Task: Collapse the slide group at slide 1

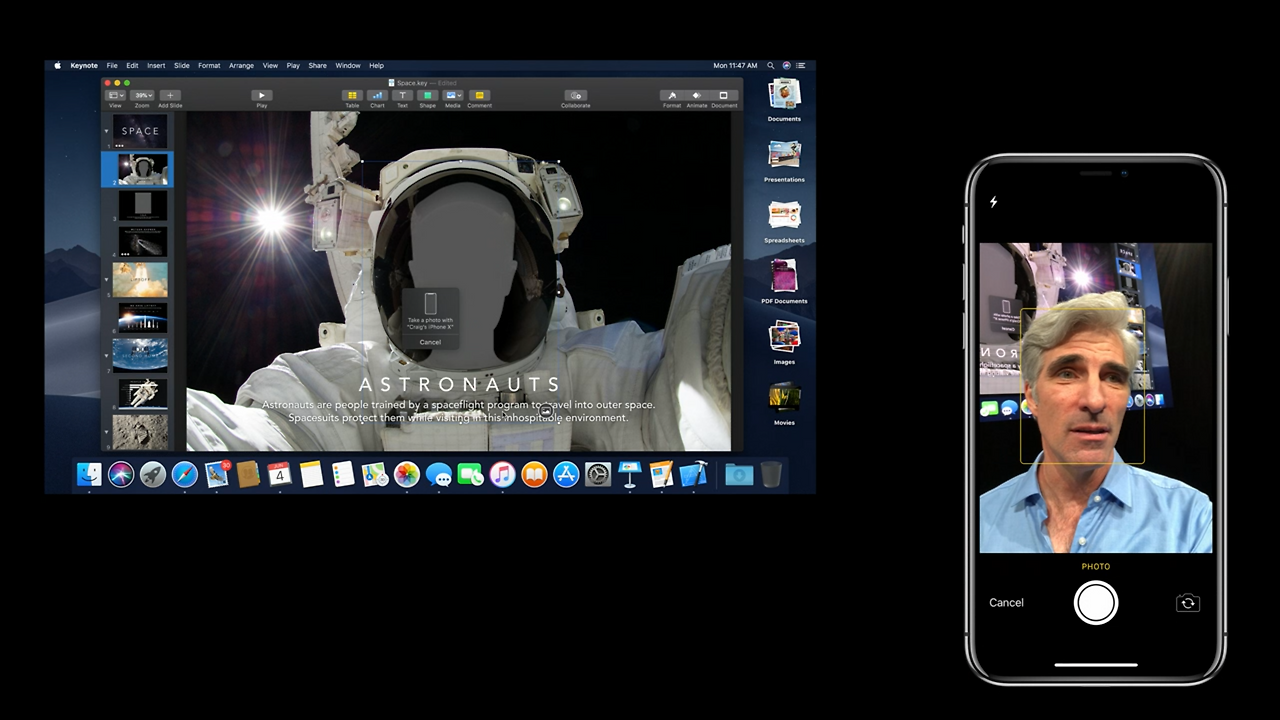Action: [107, 131]
